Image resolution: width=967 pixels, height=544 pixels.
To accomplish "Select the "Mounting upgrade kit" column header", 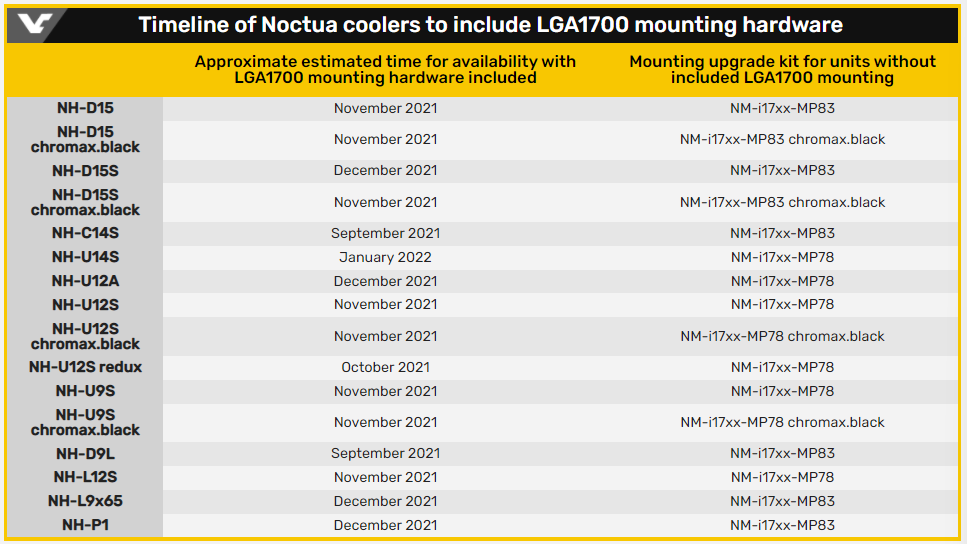I will click(782, 69).
